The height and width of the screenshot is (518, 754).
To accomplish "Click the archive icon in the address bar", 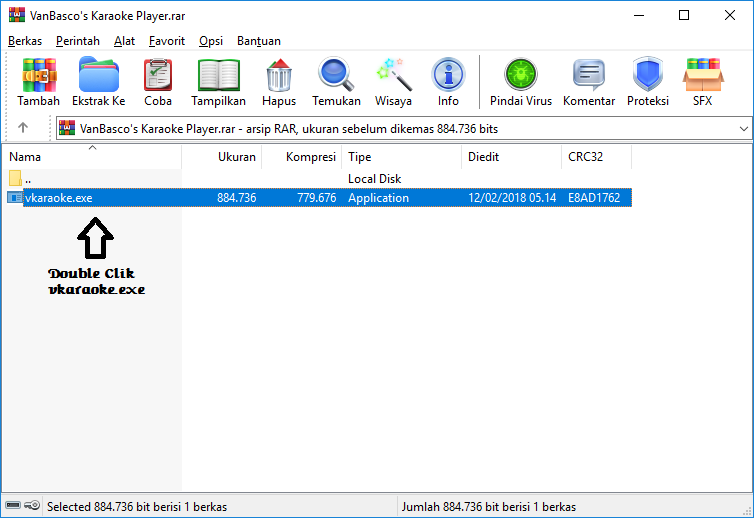I will pyautogui.click(x=67, y=128).
